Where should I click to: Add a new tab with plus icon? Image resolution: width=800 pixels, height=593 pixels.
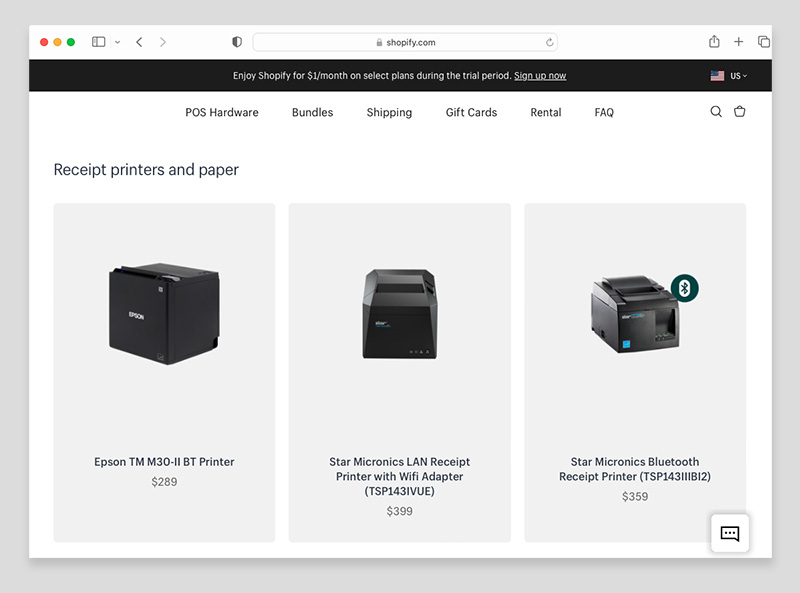pos(738,42)
